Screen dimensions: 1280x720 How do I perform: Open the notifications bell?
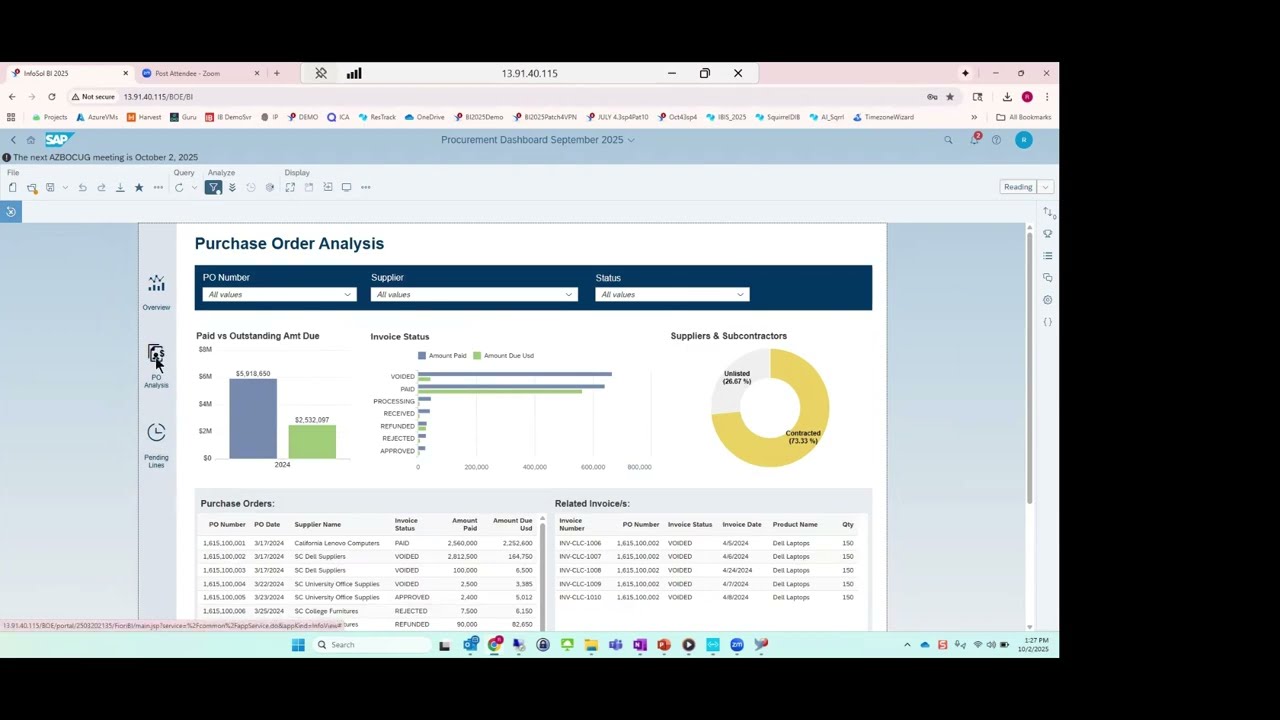(x=974, y=140)
